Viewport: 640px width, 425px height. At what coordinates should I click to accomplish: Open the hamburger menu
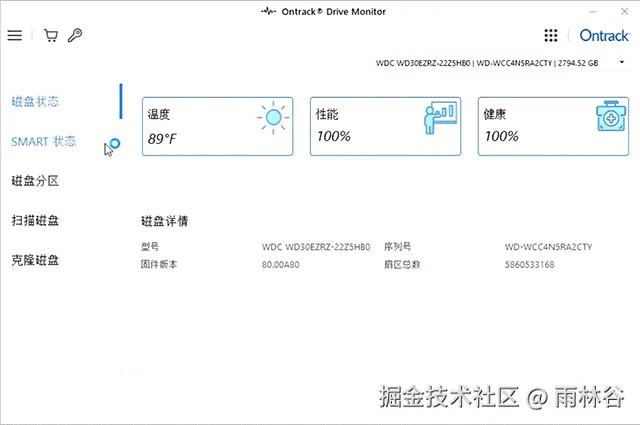pos(15,36)
